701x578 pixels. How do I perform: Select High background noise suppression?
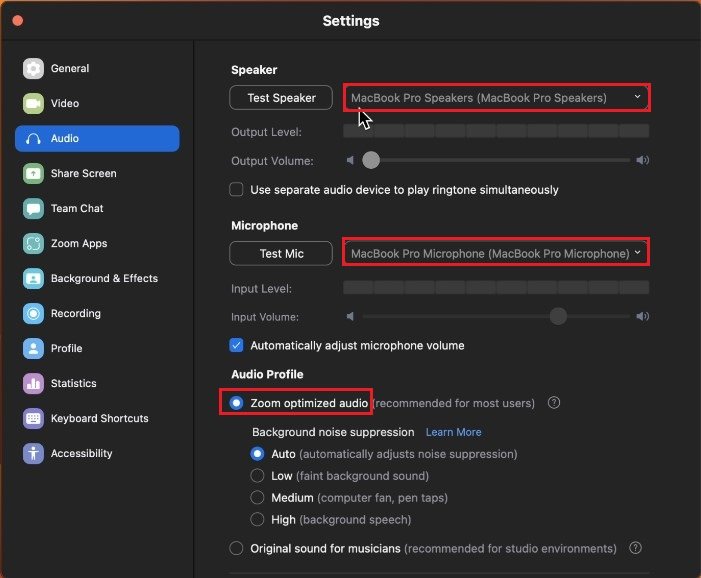tap(258, 520)
